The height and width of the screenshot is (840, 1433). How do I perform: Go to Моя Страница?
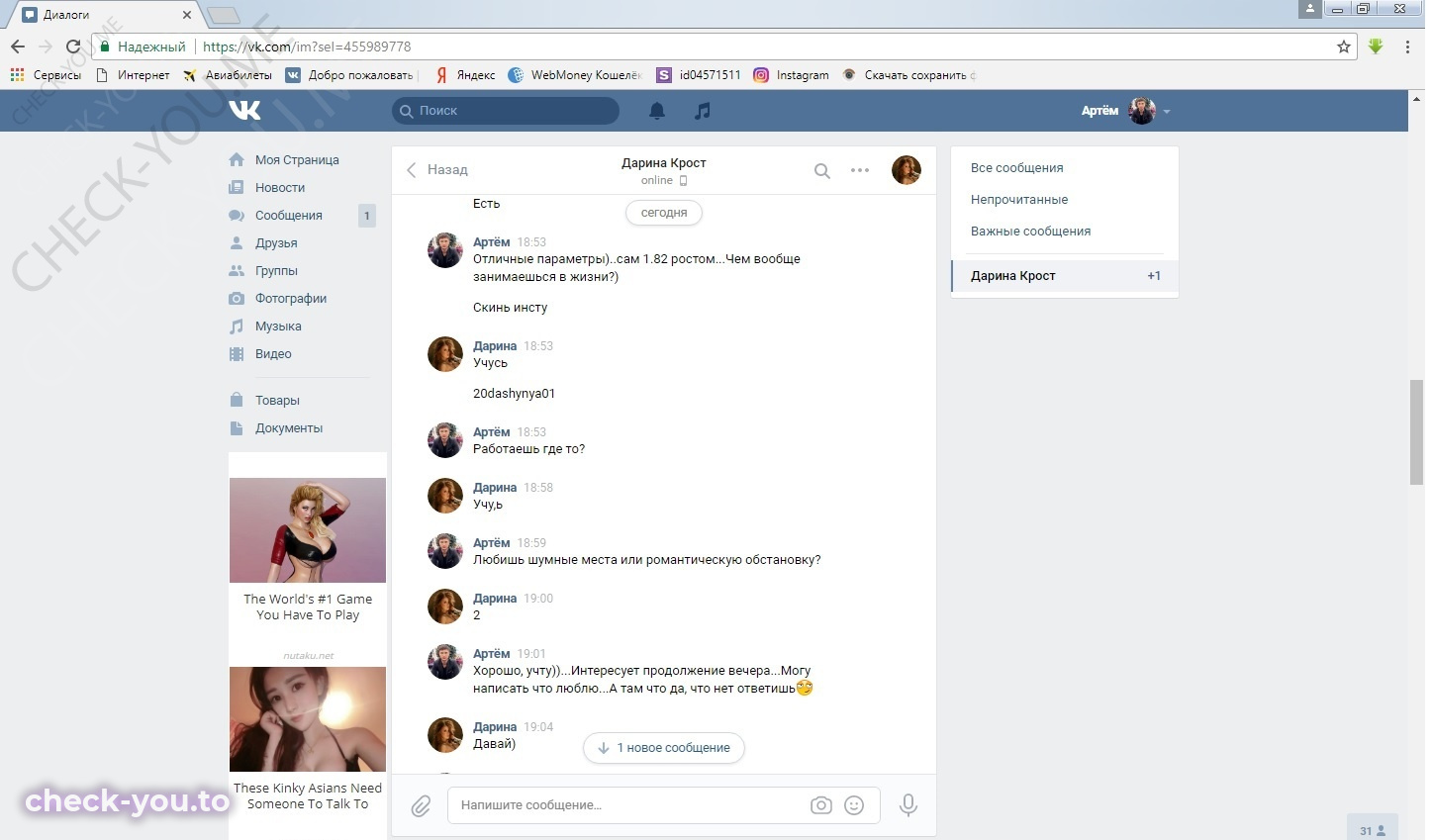297,160
